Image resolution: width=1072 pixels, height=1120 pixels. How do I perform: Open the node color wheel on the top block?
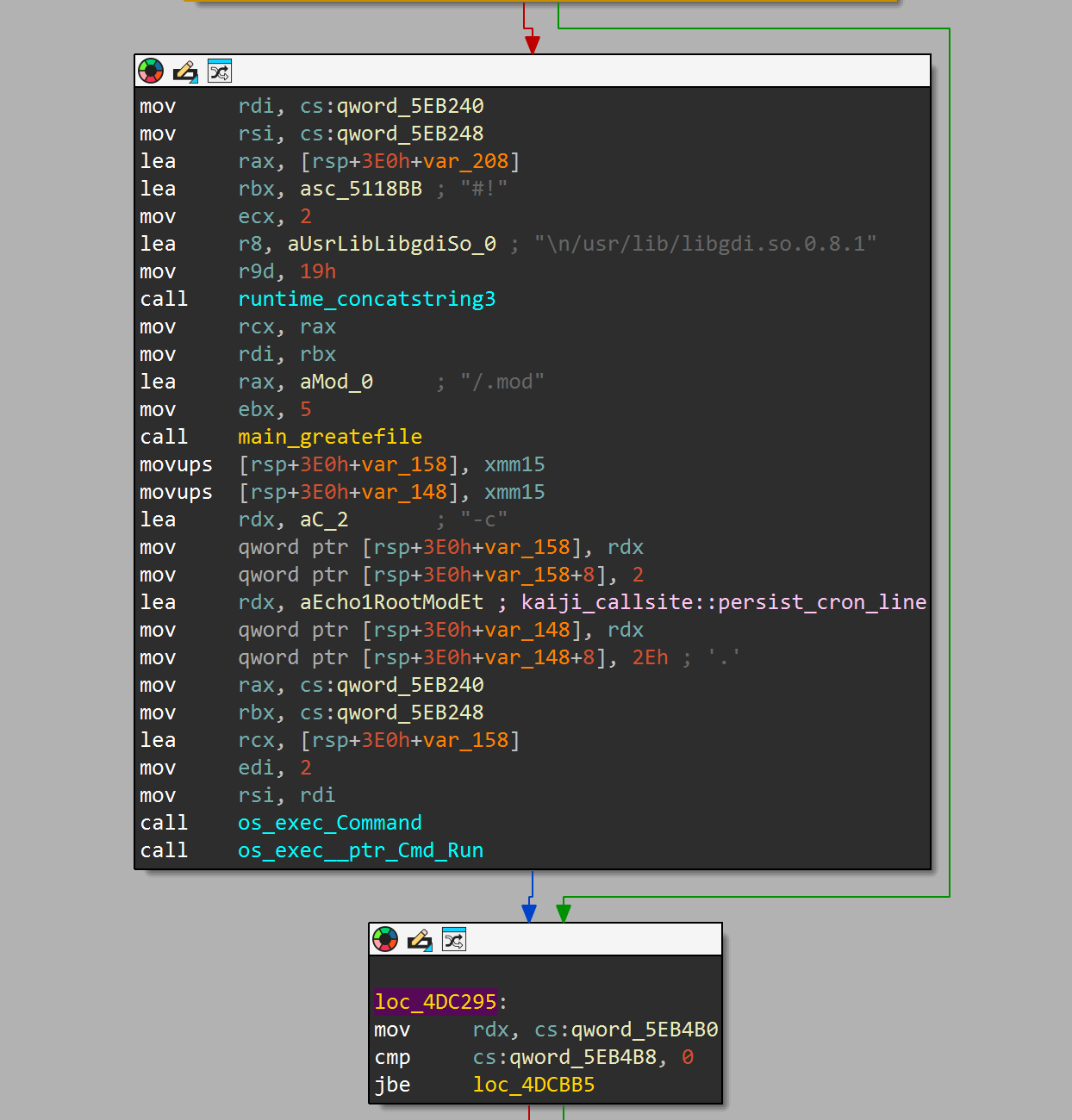(151, 71)
